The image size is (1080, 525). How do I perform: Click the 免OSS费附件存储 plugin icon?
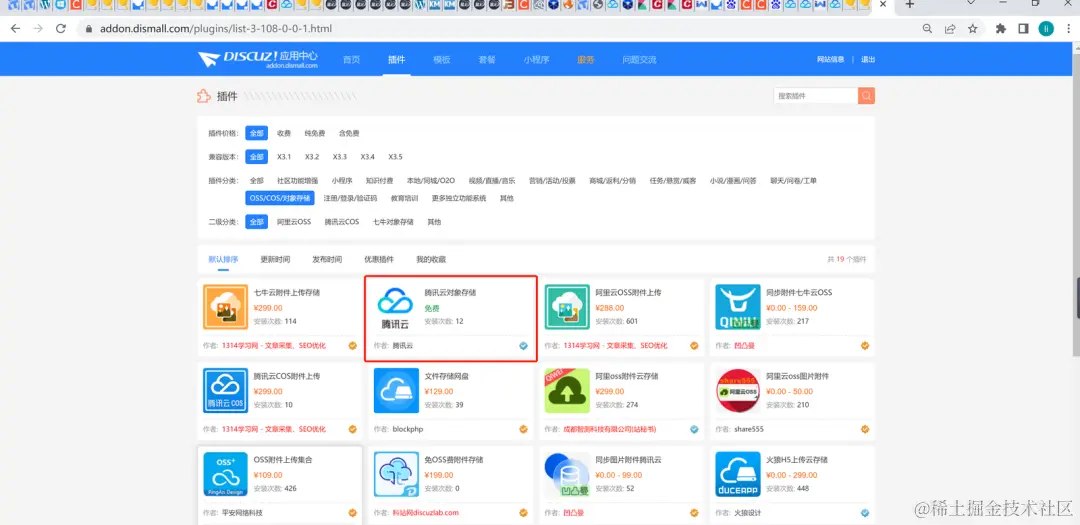pos(396,474)
